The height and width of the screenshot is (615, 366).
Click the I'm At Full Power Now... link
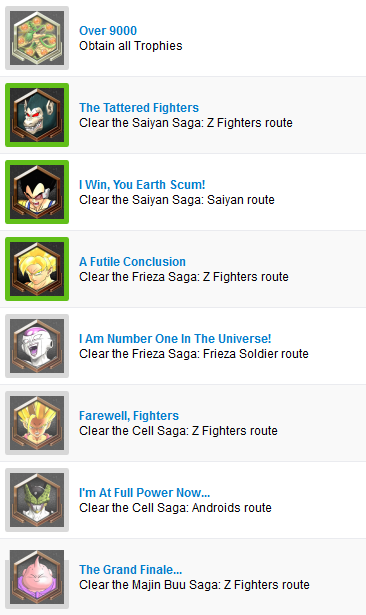[144, 492]
